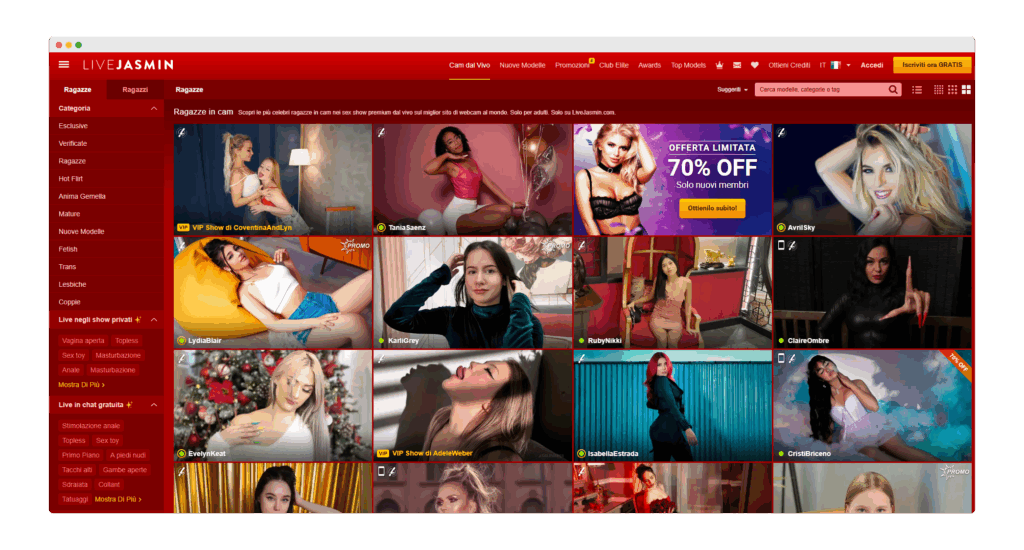
Task: Collapse the Live in chat gratuita section
Action: [153, 405]
